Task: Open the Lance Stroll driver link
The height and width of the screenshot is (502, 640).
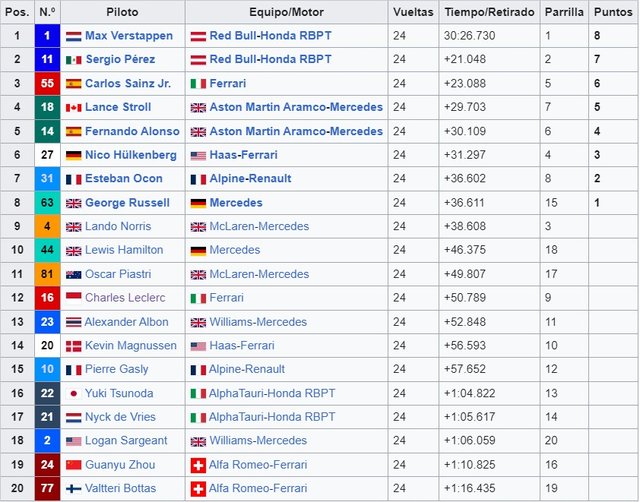Action: pos(118,107)
